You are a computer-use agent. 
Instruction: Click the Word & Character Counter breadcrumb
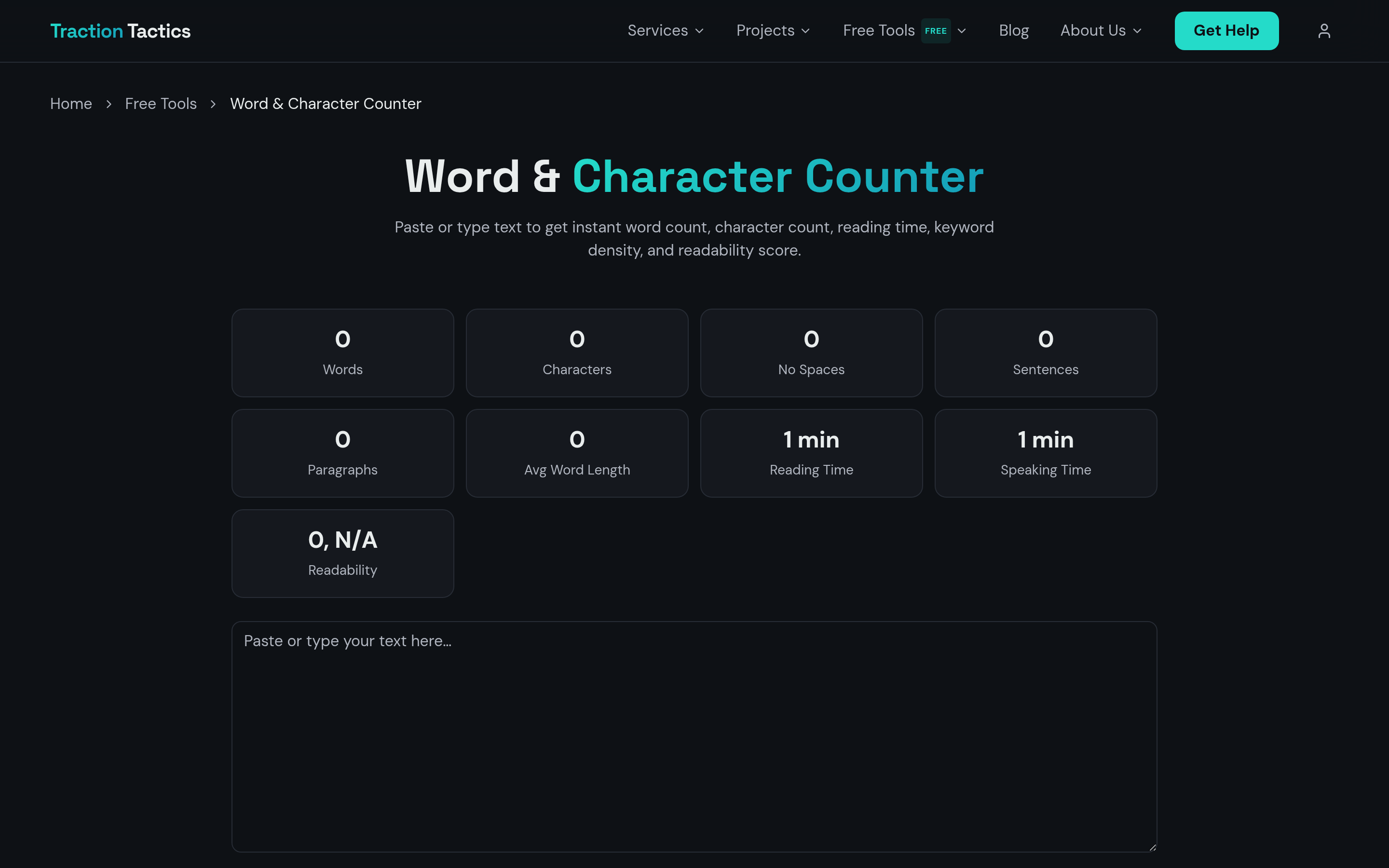[x=326, y=104]
